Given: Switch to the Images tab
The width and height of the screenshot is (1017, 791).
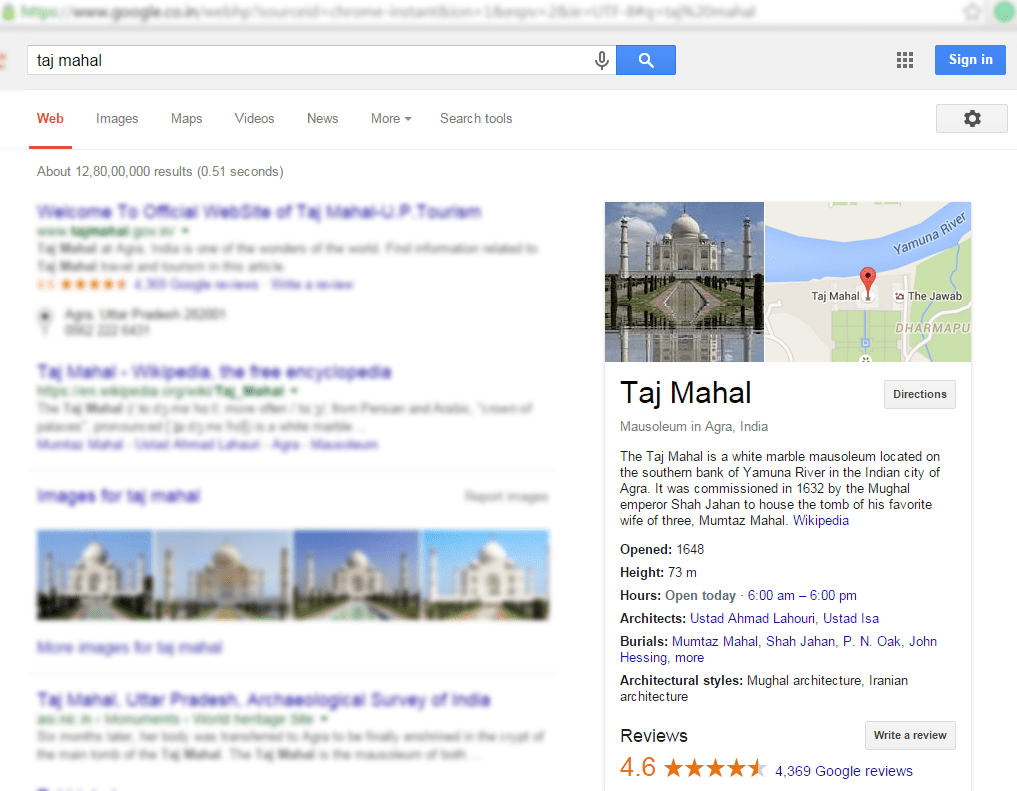Looking at the screenshot, I should point(117,119).
